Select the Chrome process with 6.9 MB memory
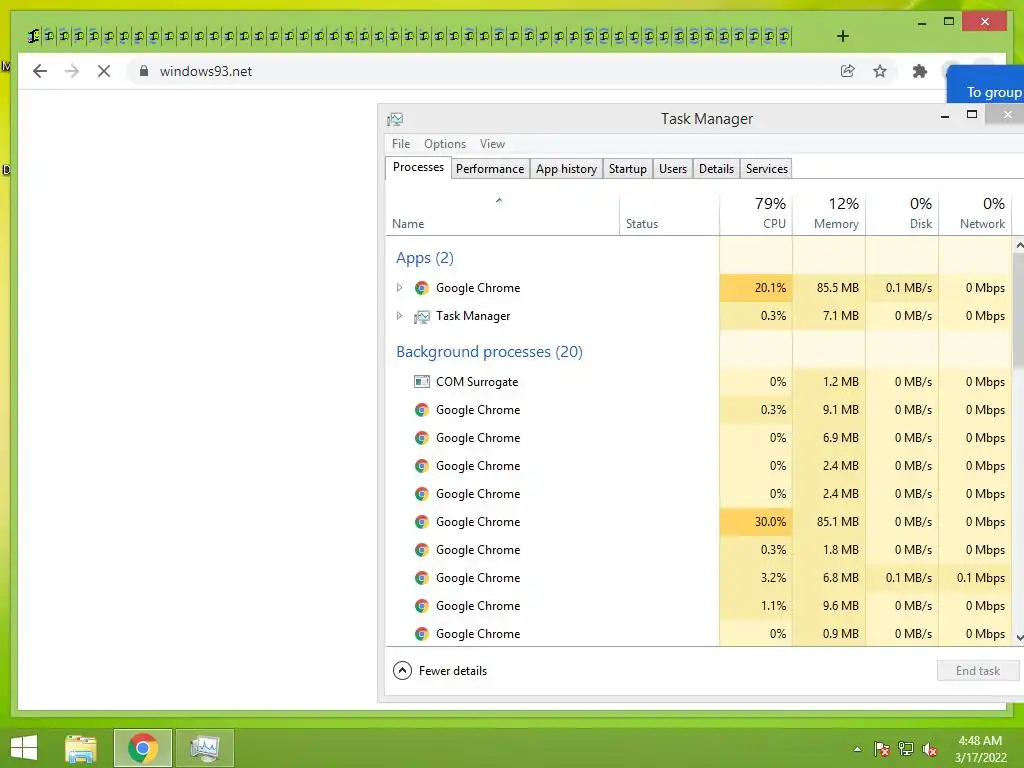Viewport: 1024px width, 768px height. (699, 438)
